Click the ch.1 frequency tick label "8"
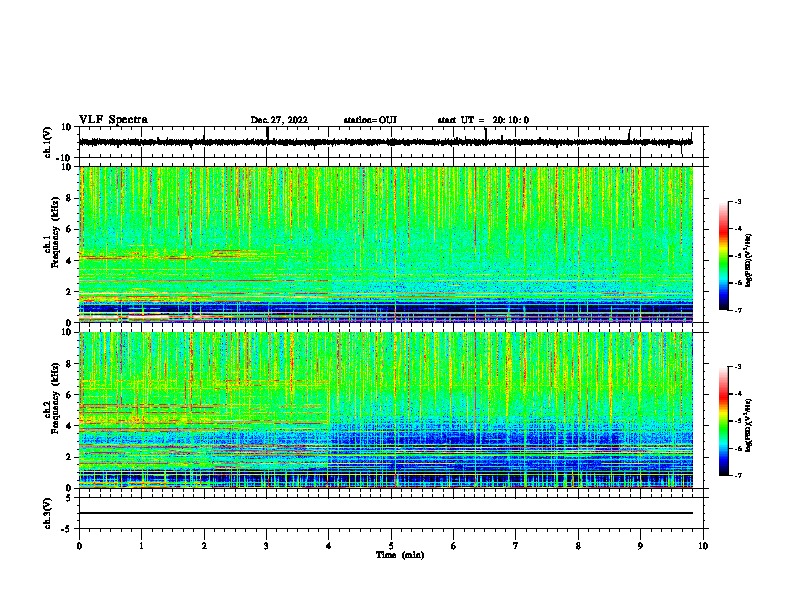792x612 pixels. pyautogui.click(x=69, y=198)
